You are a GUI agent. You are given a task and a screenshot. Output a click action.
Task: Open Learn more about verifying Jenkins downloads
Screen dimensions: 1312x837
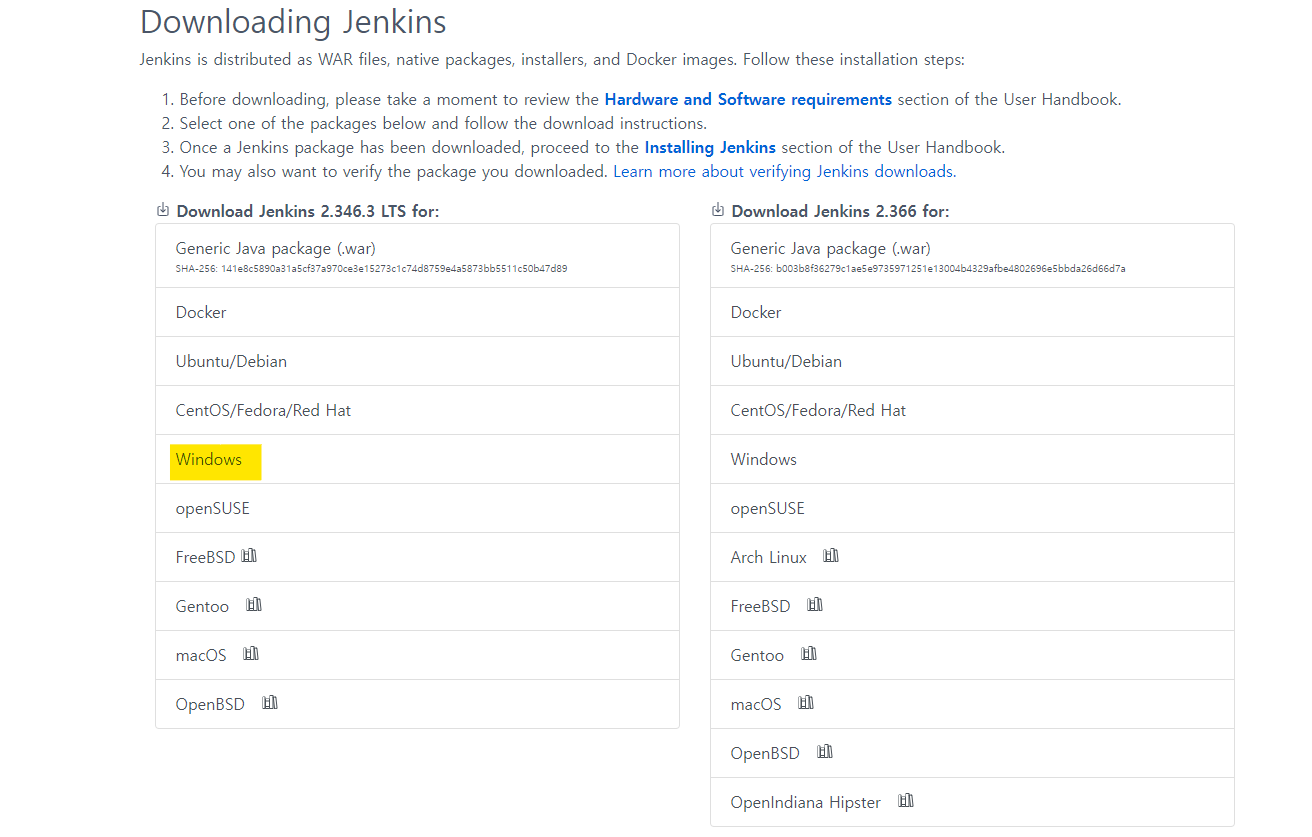(785, 172)
